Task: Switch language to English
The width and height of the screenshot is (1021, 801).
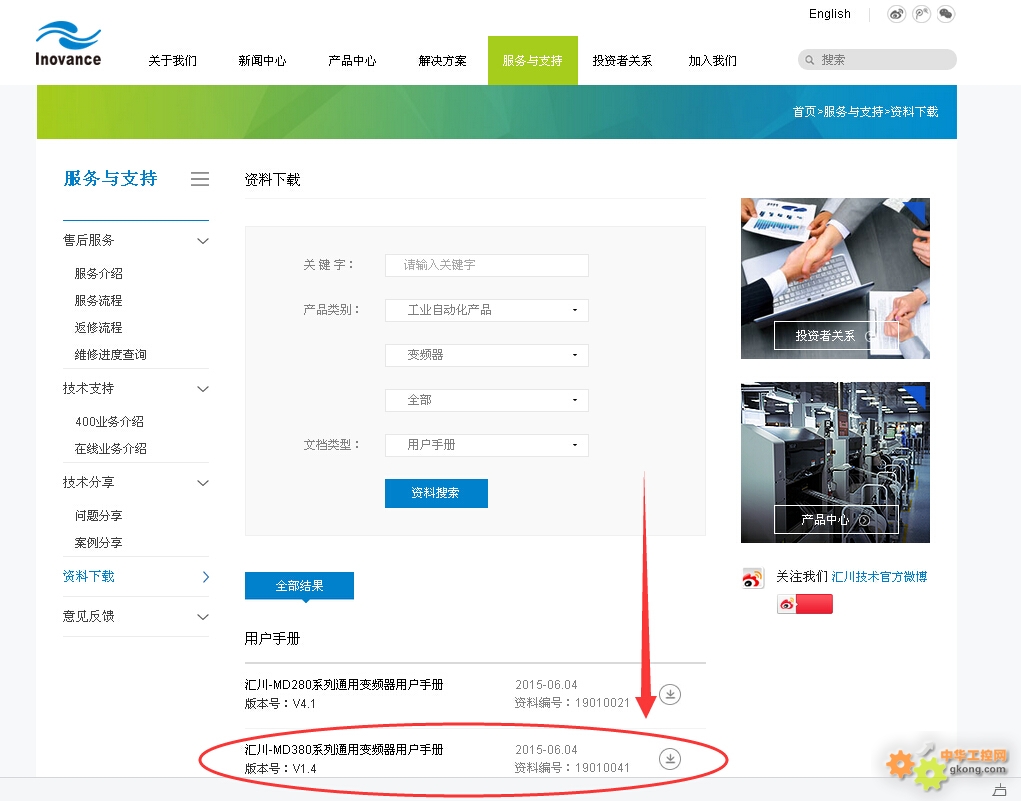Action: tap(830, 14)
